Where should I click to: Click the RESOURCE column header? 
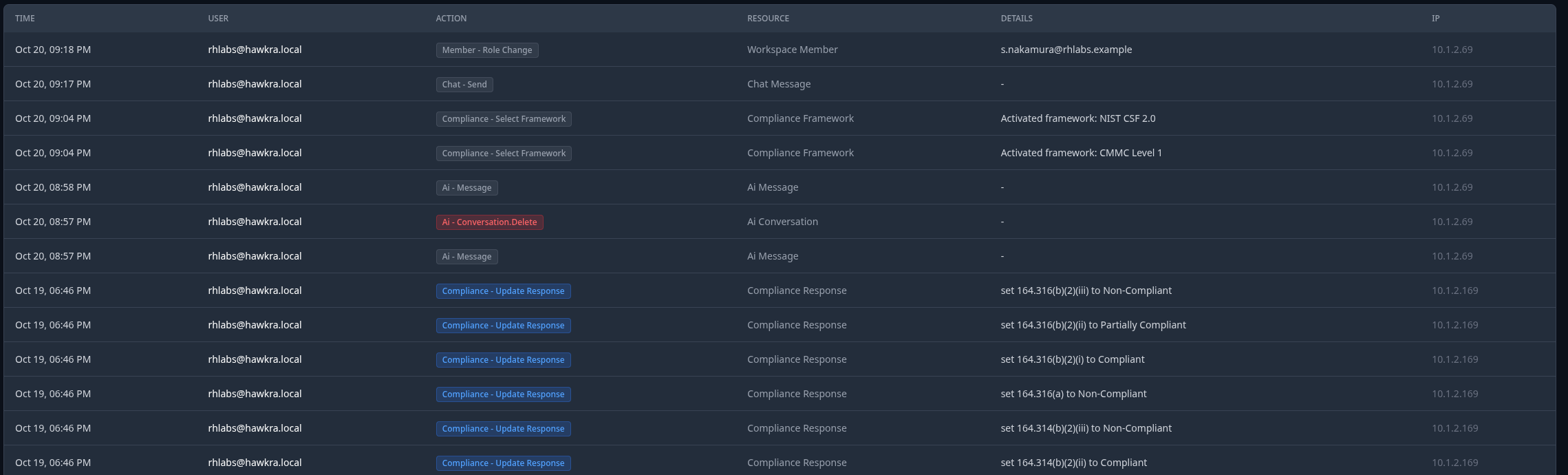point(768,19)
